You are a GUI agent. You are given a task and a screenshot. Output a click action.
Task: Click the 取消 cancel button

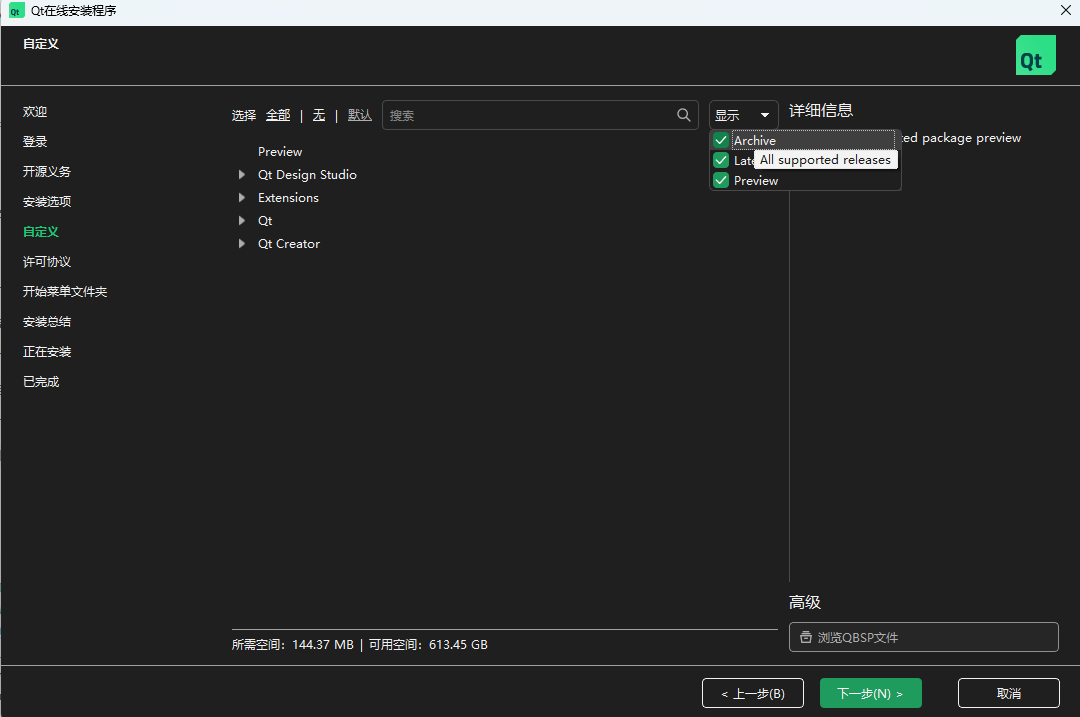point(1008,693)
